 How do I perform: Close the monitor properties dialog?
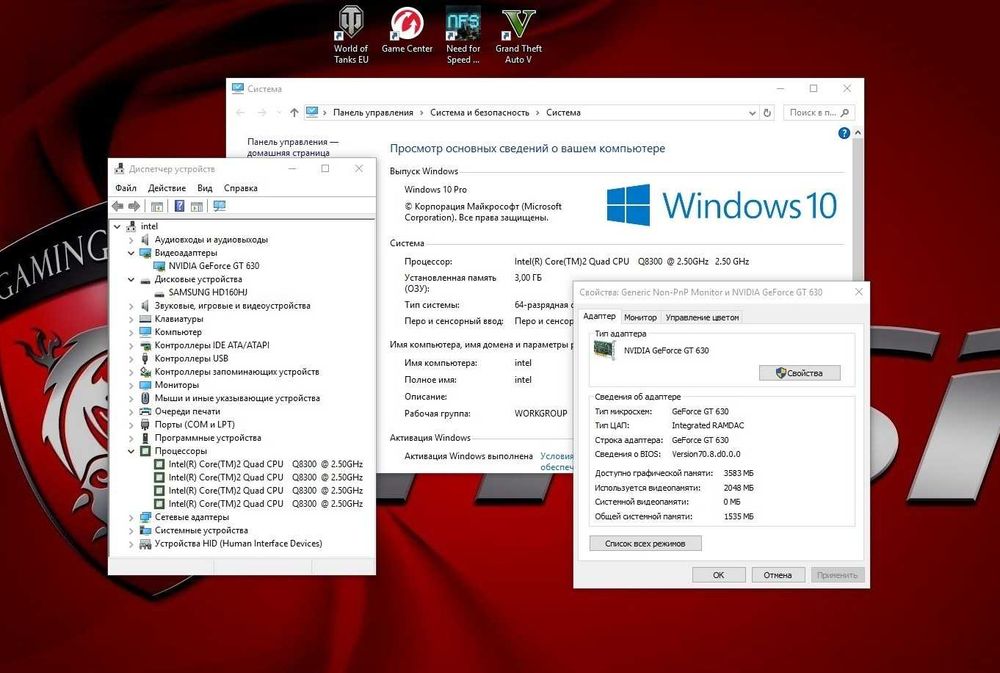coord(858,292)
